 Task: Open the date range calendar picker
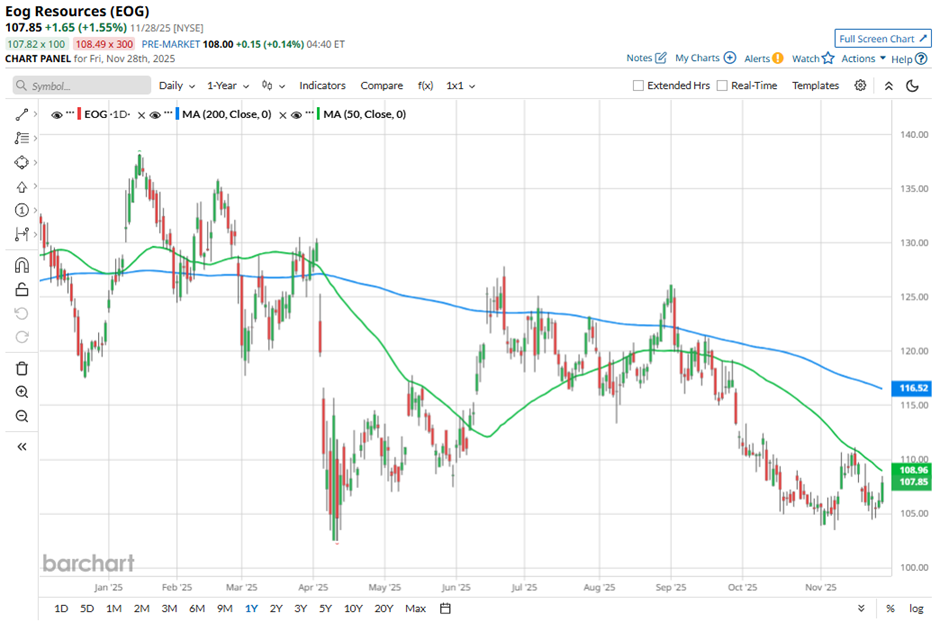pos(445,609)
